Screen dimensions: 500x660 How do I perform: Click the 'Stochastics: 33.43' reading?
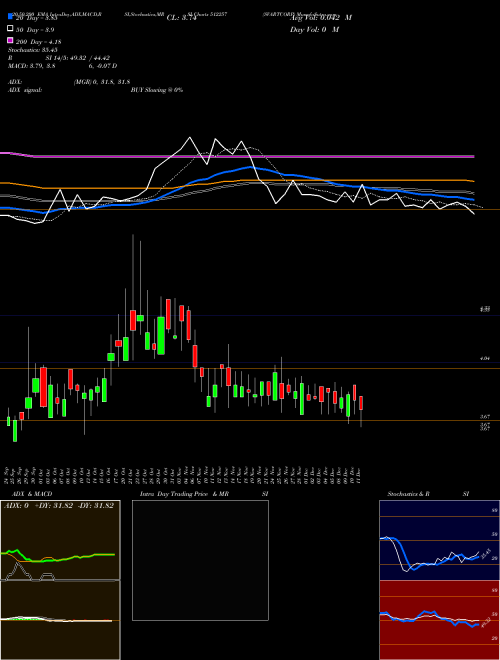tap(32, 50)
